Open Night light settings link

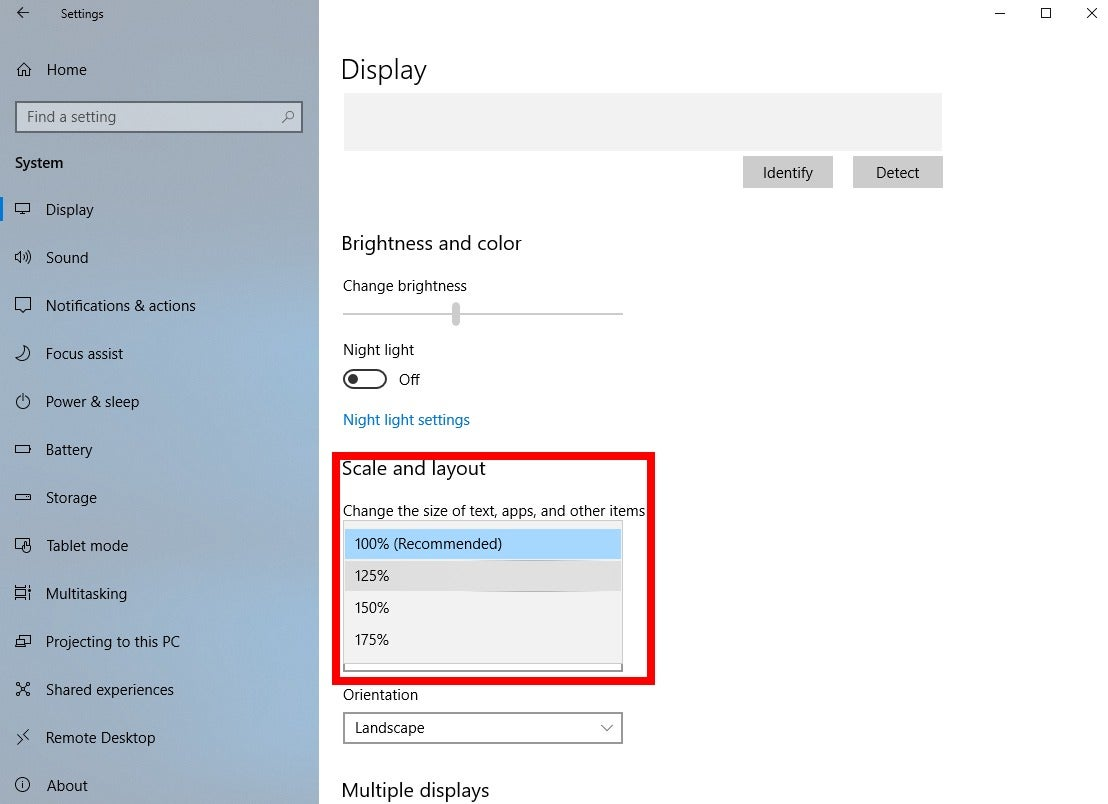point(406,419)
